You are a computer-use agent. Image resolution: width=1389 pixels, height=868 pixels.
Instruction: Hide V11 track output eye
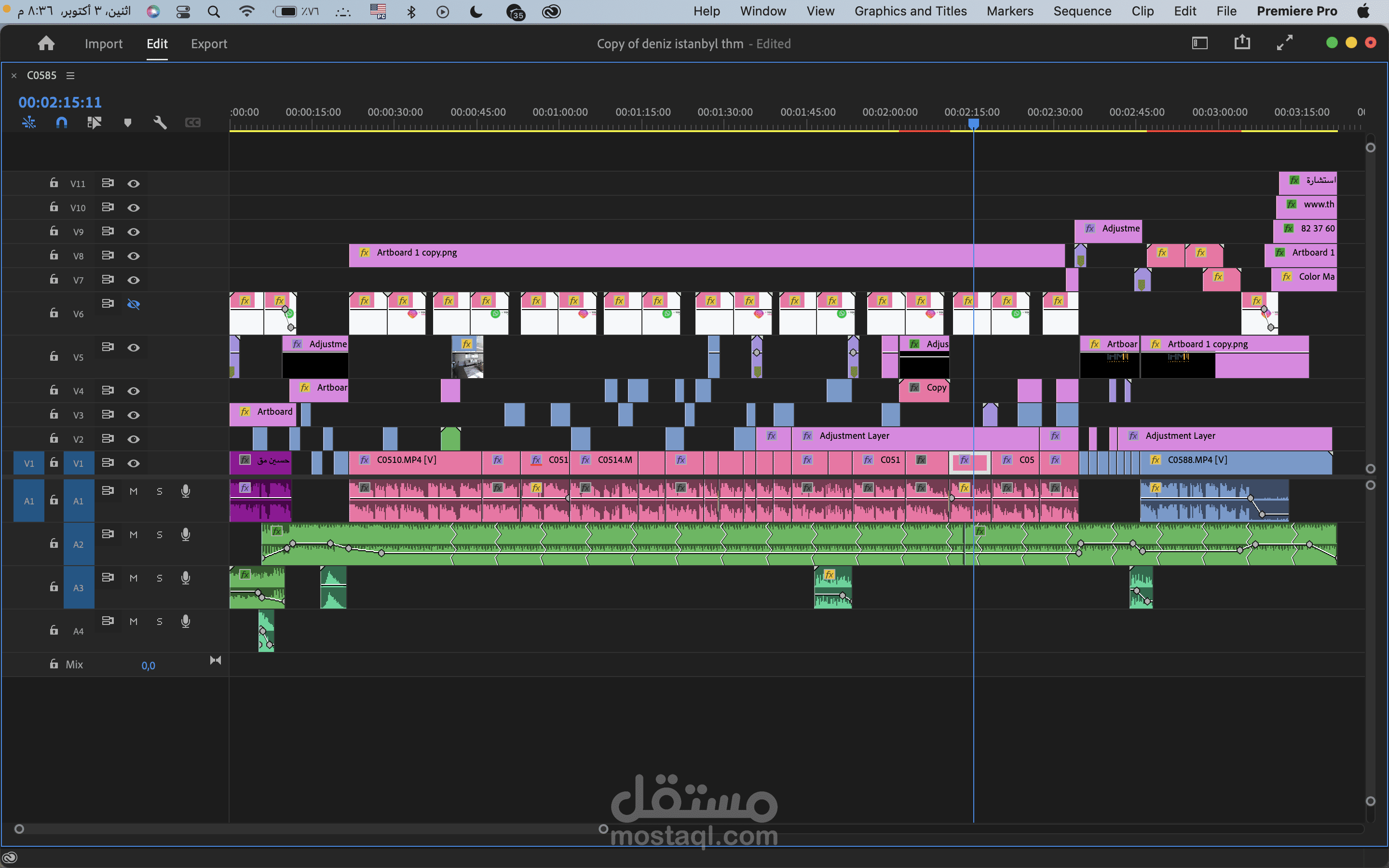coord(133,184)
